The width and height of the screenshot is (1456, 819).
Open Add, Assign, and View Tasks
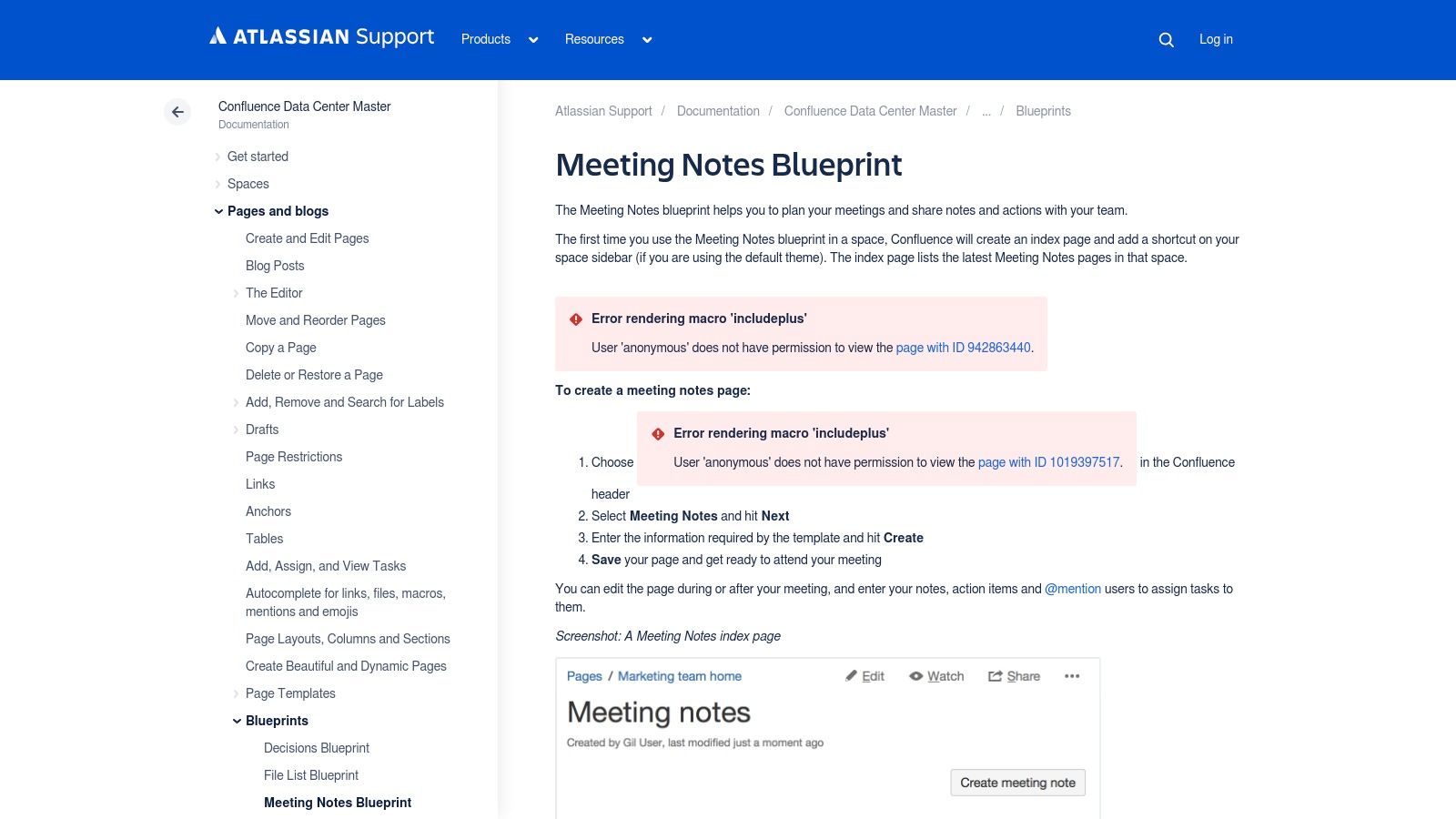[326, 566]
